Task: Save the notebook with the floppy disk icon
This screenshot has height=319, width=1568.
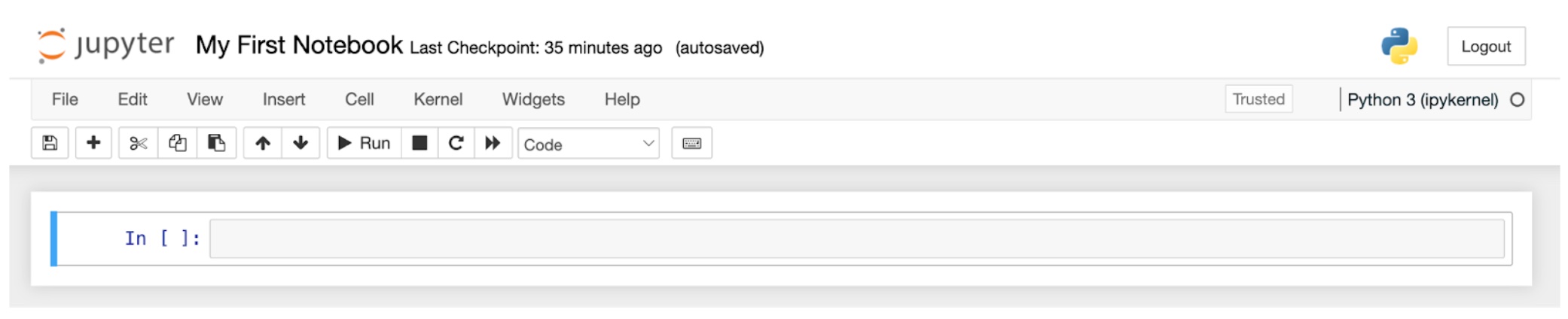Action: click(50, 143)
